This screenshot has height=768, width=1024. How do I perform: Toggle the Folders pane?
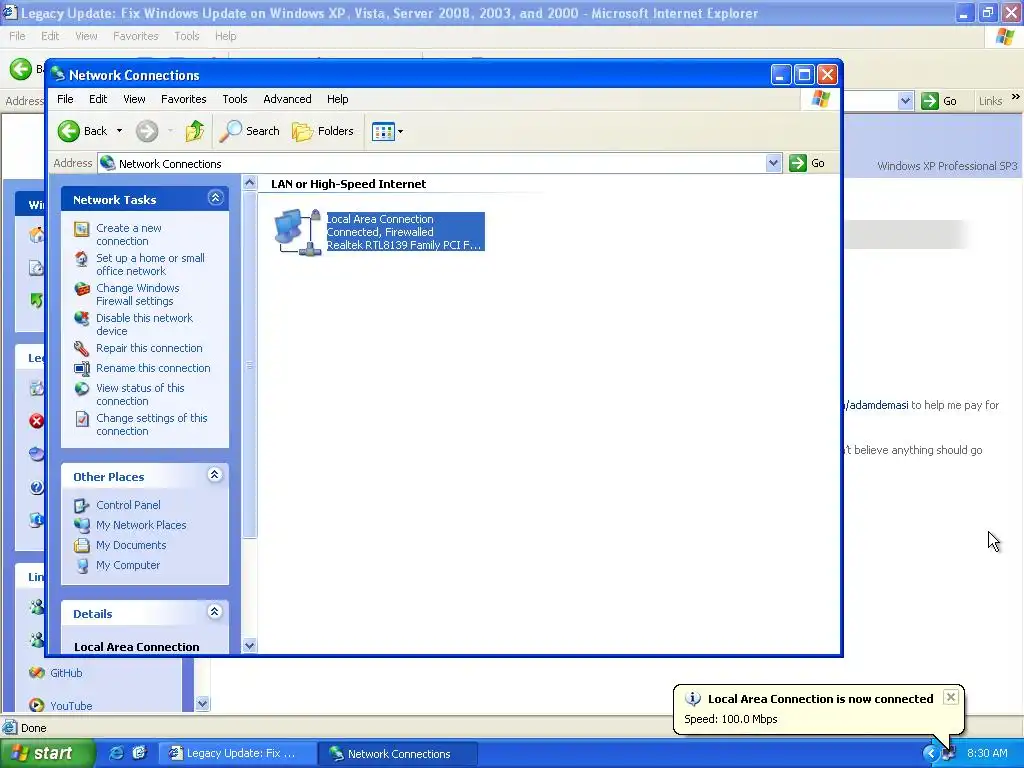[x=323, y=131]
